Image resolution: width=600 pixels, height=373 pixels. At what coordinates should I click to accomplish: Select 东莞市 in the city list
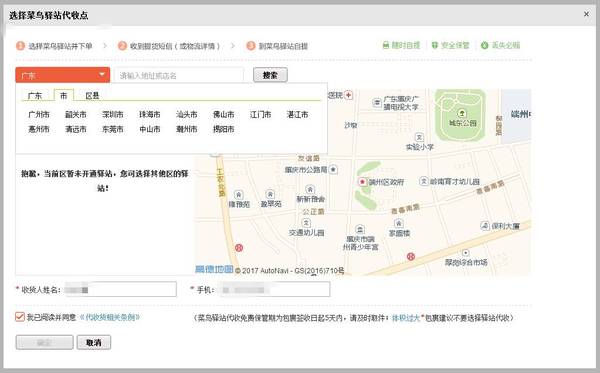(x=113, y=129)
